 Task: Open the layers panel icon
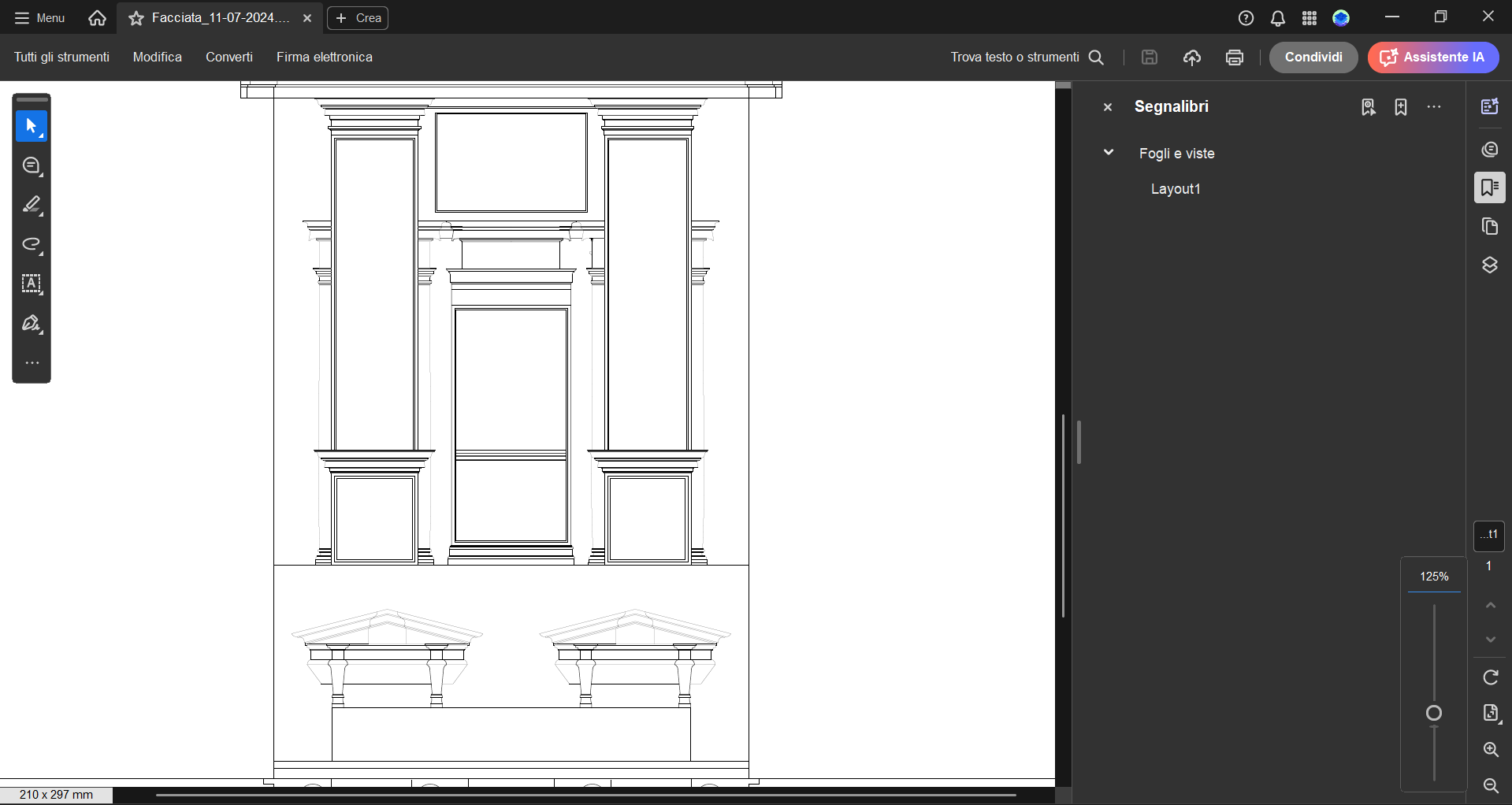click(1489, 265)
